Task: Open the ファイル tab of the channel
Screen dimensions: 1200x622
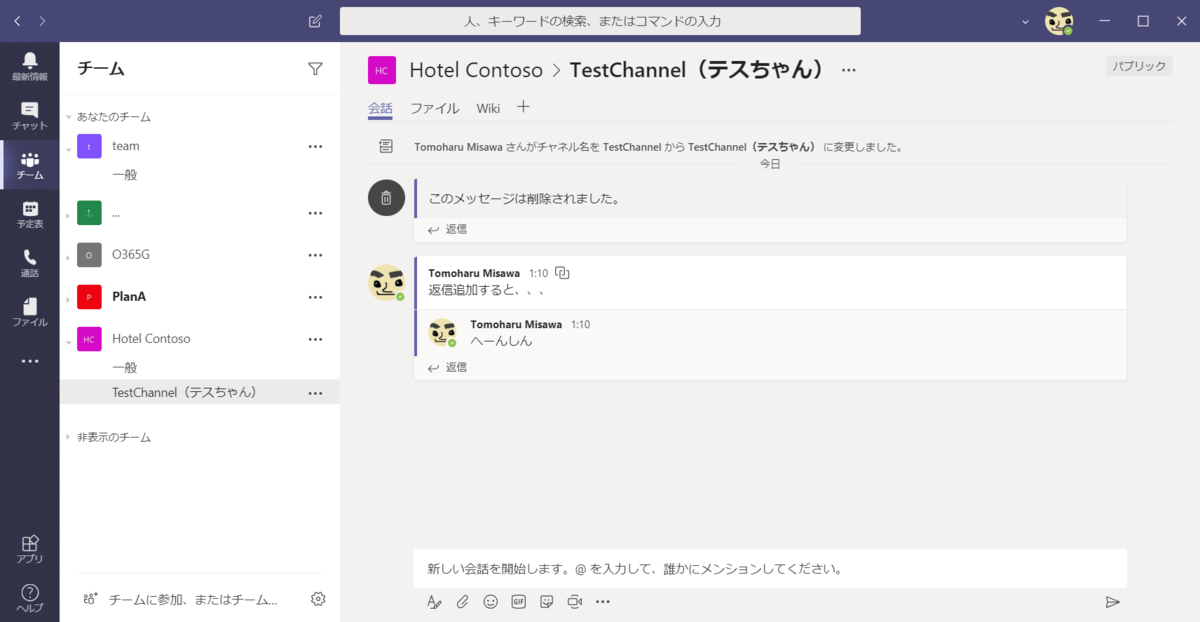Action: [434, 108]
